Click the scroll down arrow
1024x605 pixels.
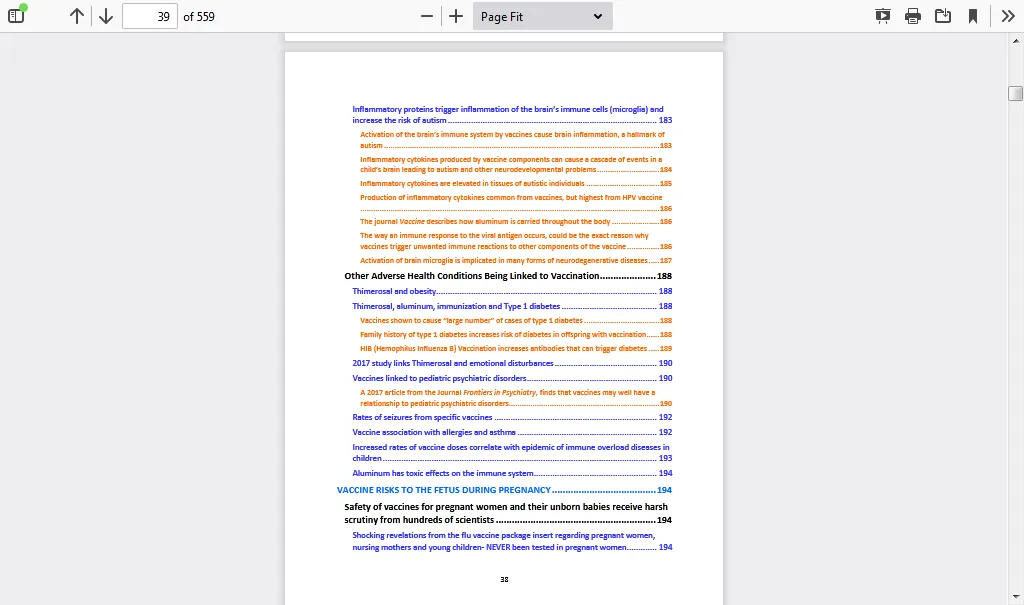tap(1016, 597)
